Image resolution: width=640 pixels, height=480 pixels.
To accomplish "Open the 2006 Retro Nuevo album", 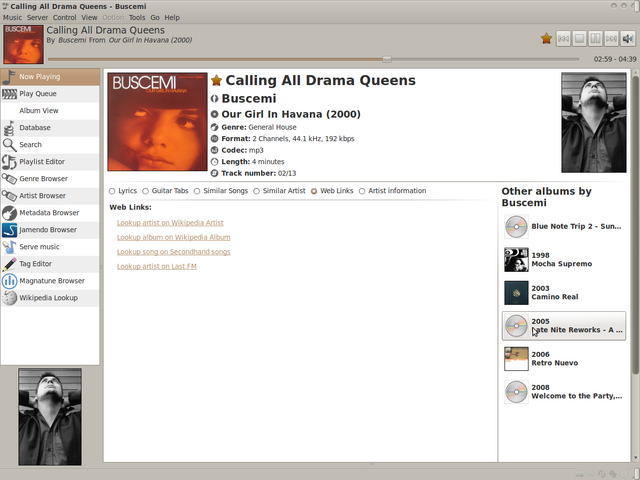I will coord(564,359).
